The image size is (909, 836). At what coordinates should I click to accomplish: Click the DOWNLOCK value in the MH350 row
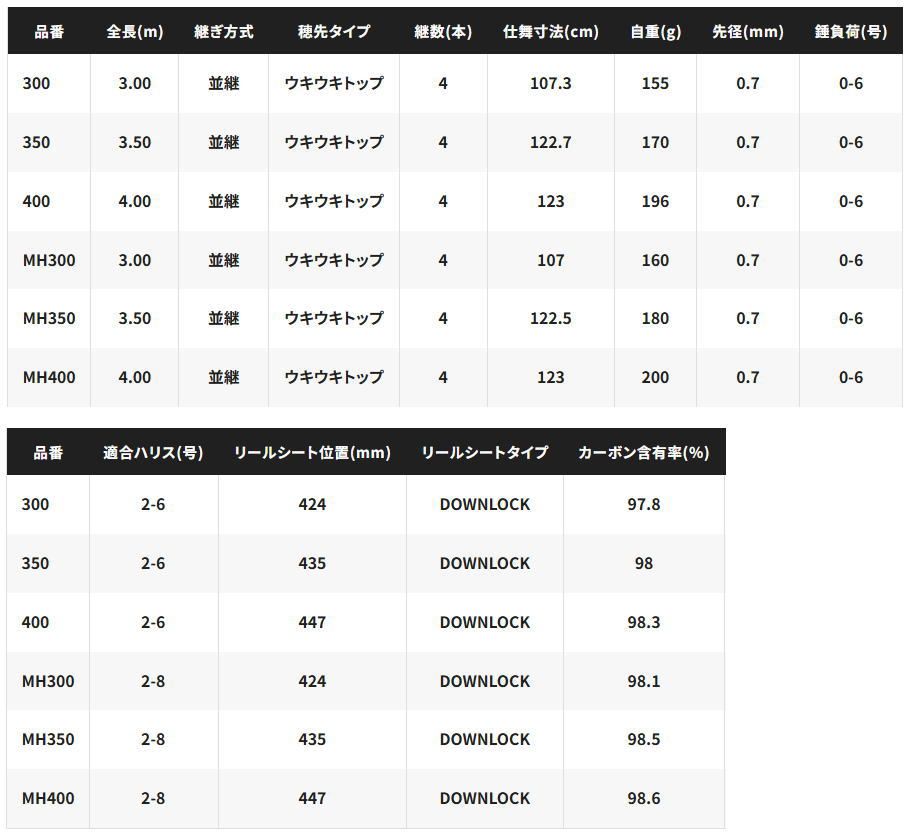[484, 740]
